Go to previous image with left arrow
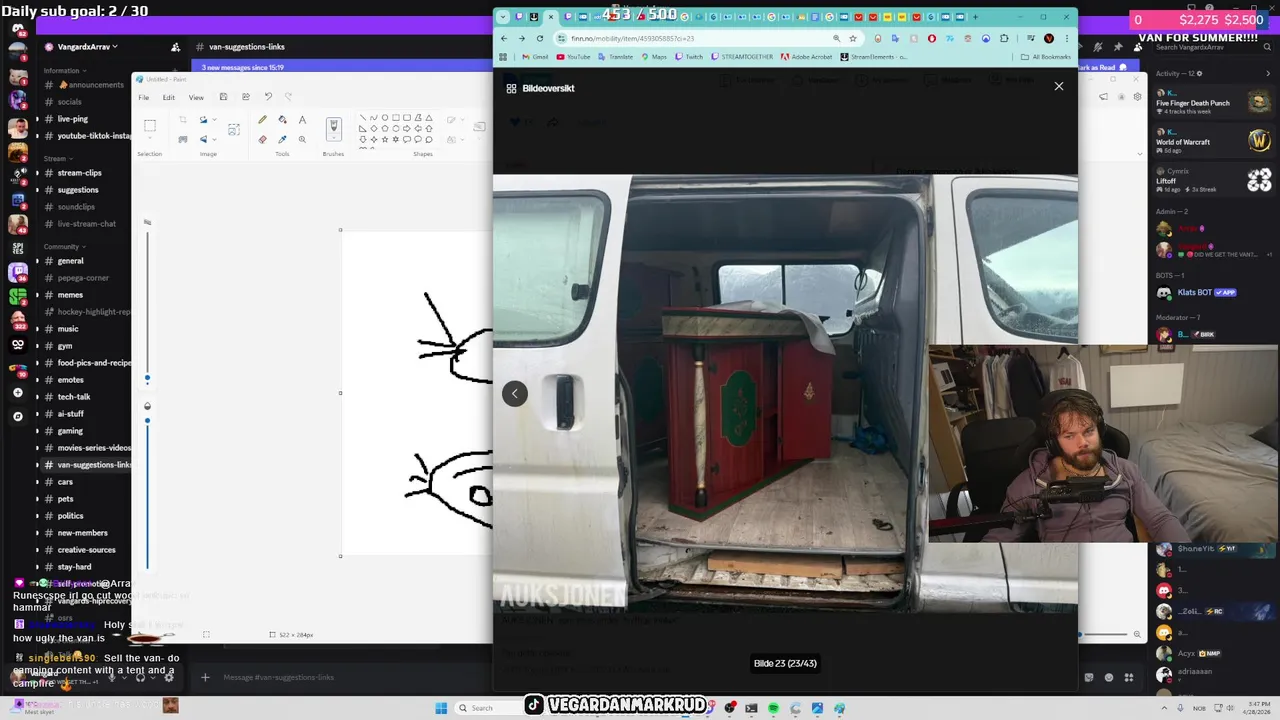The height and width of the screenshot is (720, 1280). 514,393
